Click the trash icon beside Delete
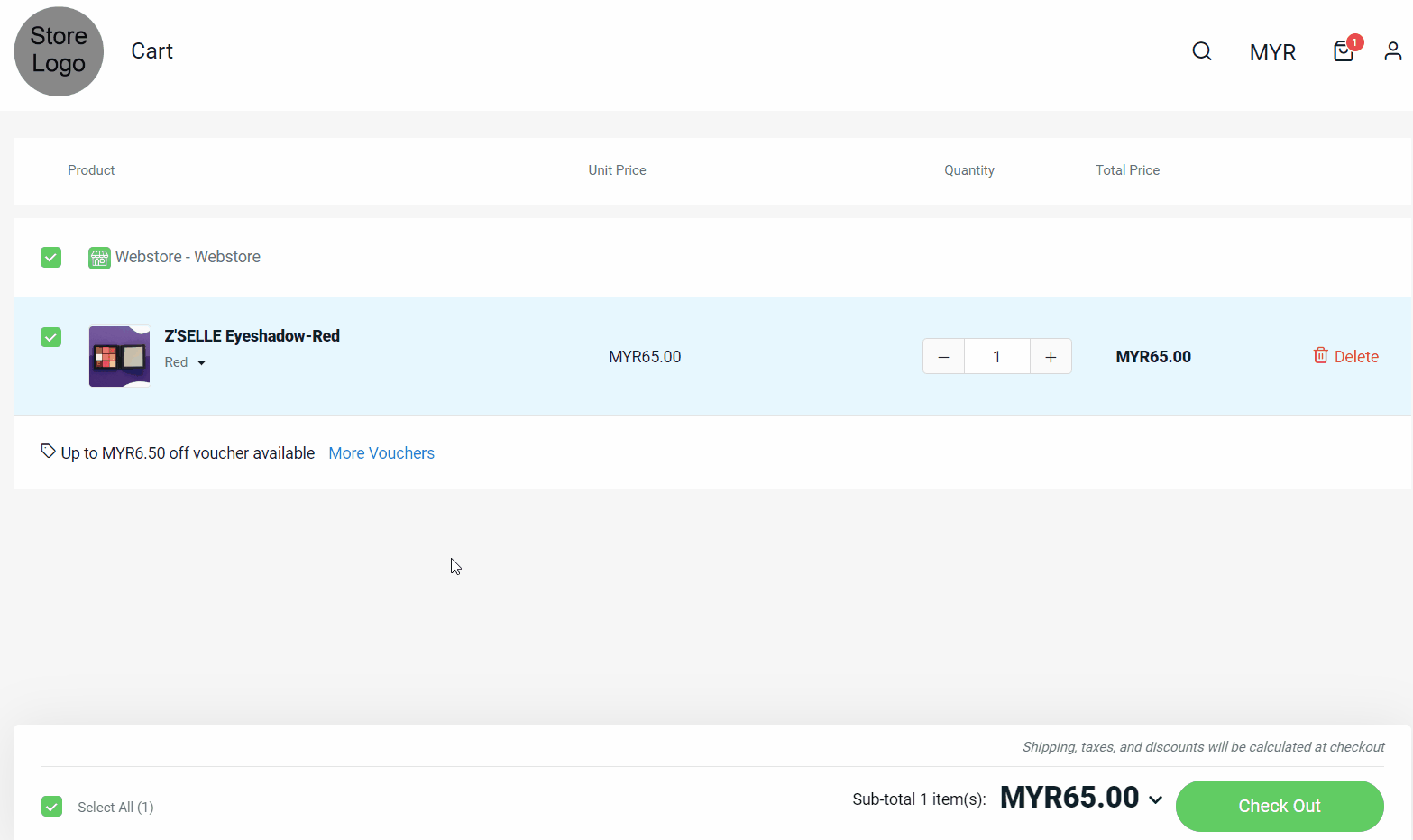The height and width of the screenshot is (840, 1413). 1320,356
